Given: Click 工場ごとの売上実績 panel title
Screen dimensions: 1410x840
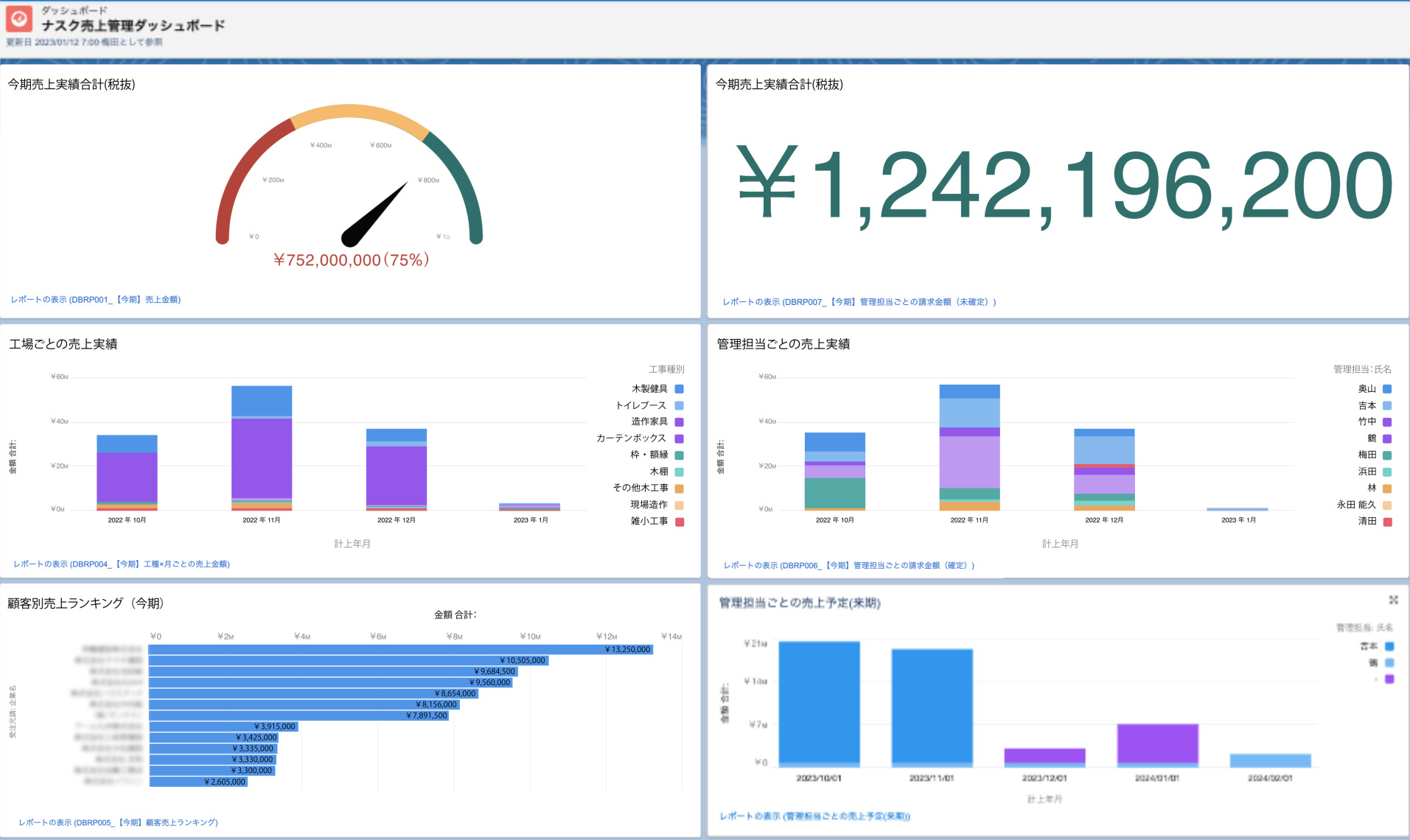Looking at the screenshot, I should pyautogui.click(x=63, y=344).
